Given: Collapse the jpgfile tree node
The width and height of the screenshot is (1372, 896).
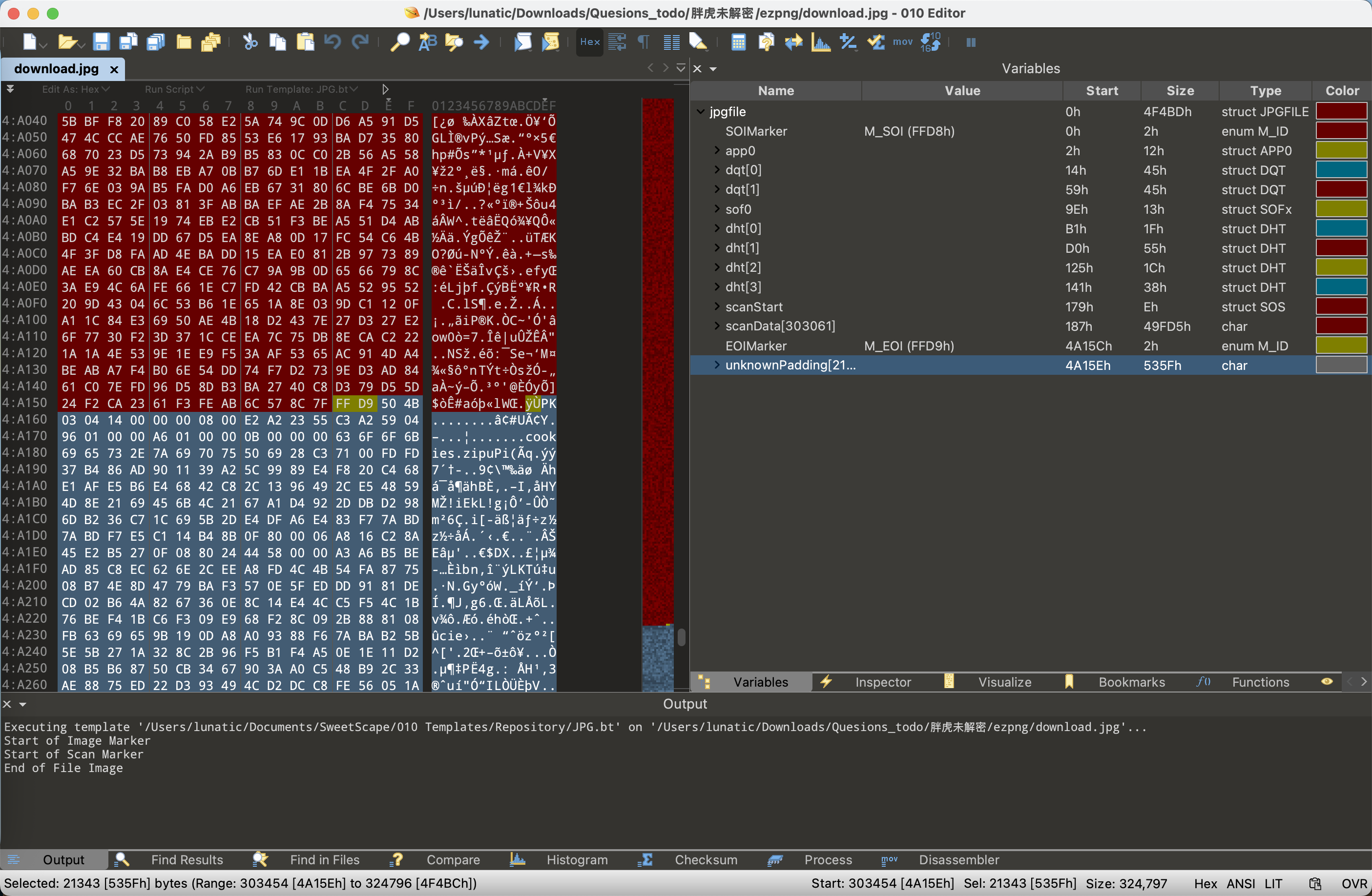Looking at the screenshot, I should point(701,111).
